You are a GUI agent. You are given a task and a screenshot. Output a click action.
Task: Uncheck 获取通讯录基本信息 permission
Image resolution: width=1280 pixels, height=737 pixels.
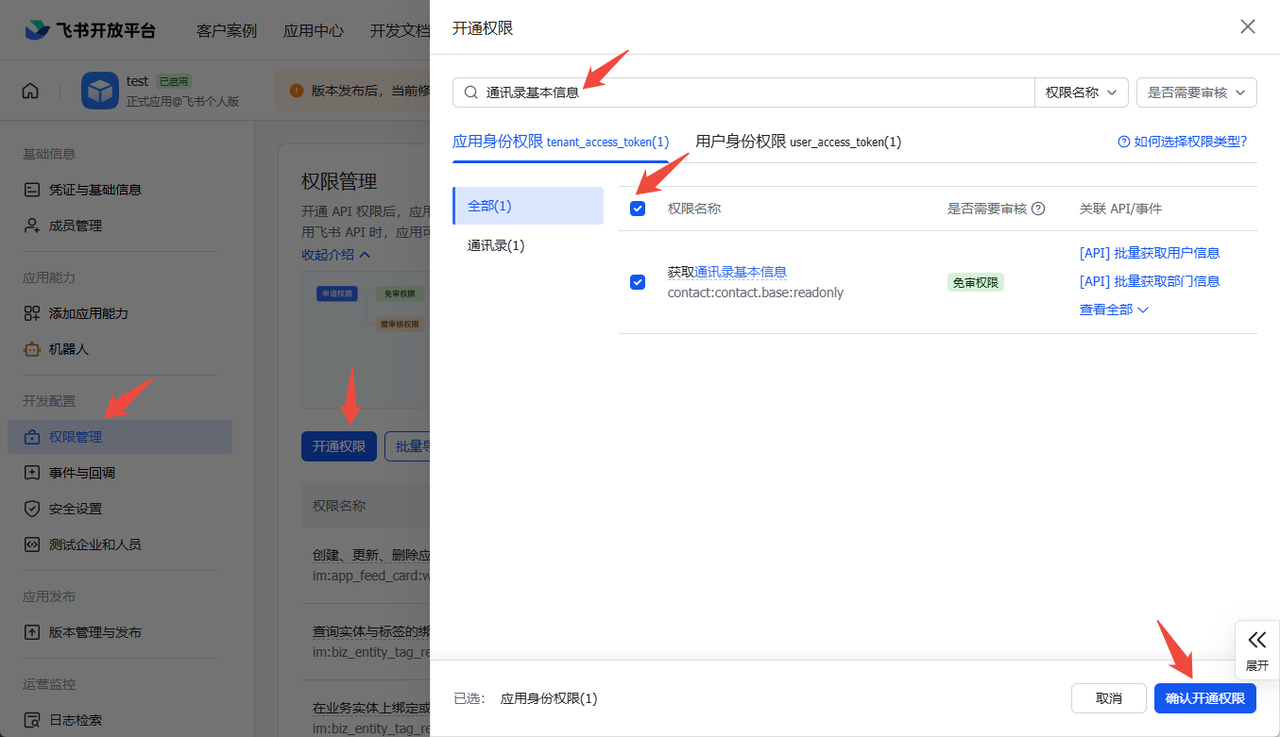tap(637, 282)
